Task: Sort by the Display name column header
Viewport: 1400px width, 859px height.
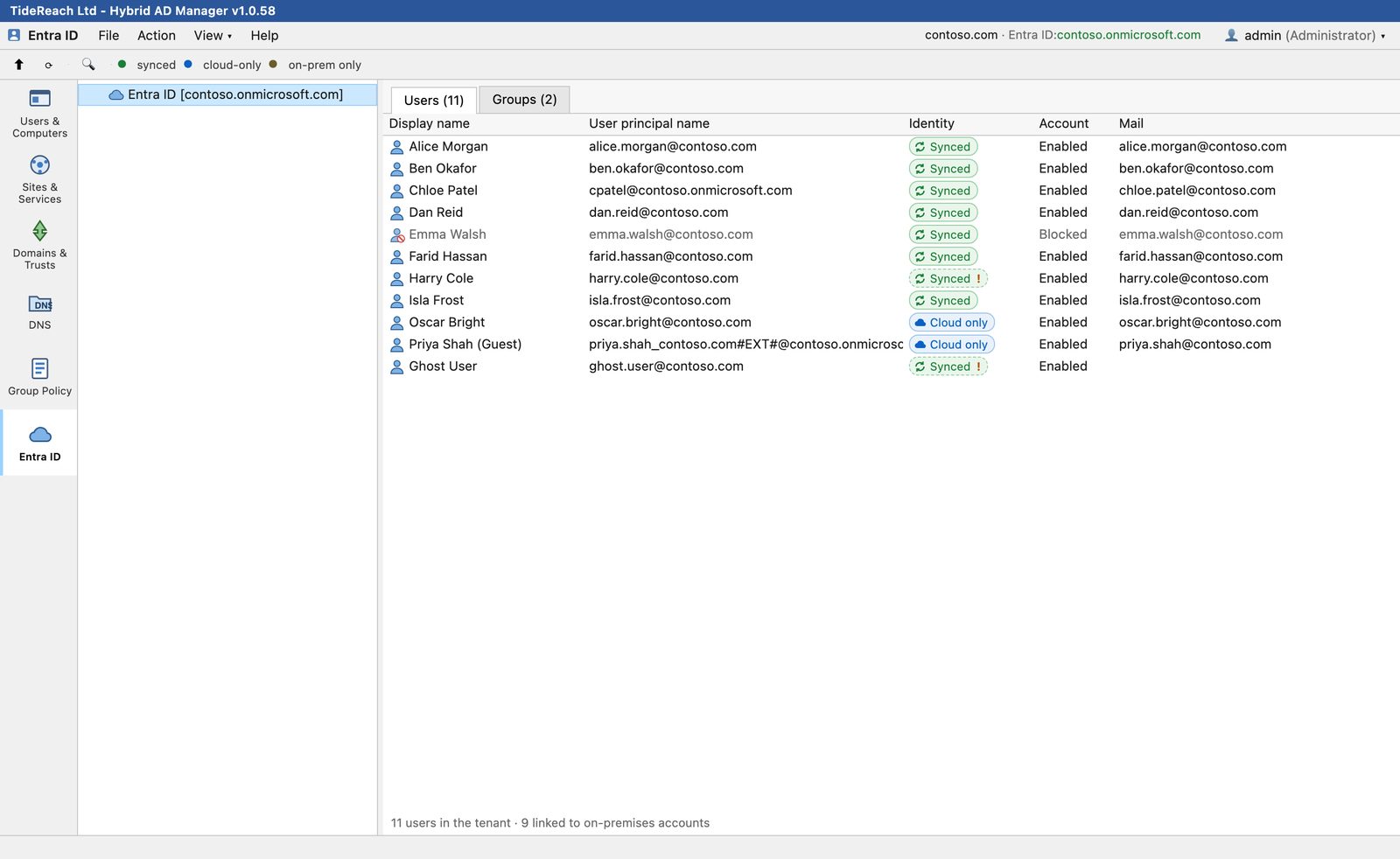Action: [430, 123]
